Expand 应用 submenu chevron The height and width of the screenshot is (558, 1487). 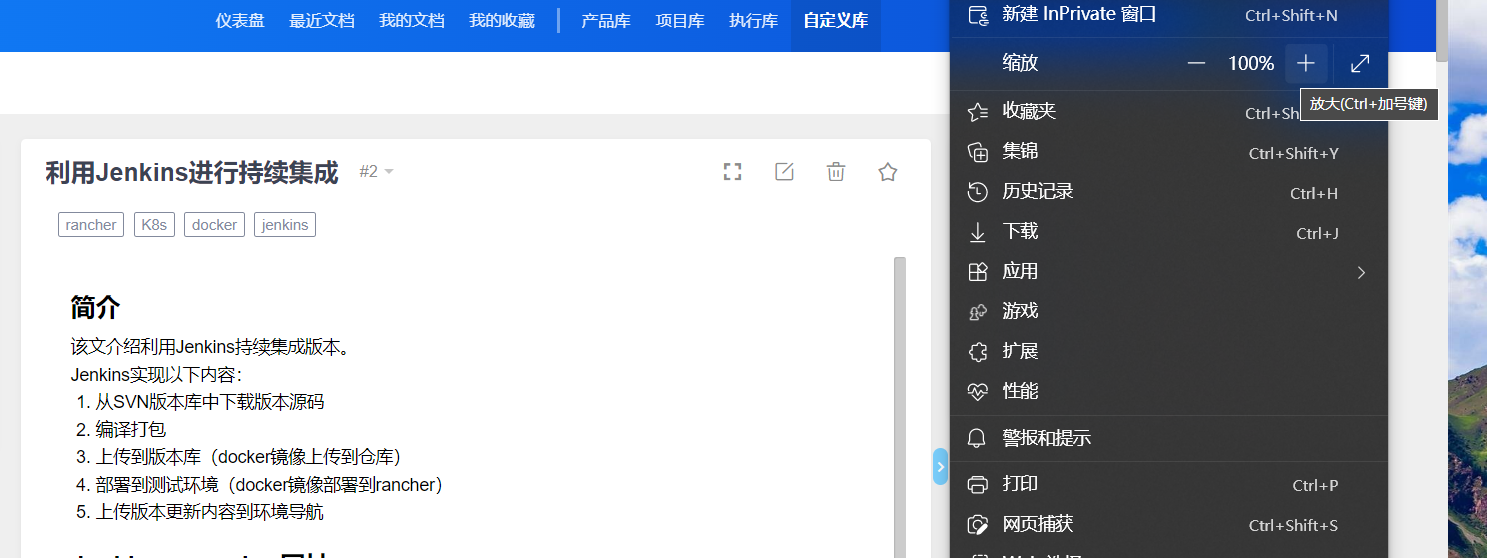tap(1361, 272)
